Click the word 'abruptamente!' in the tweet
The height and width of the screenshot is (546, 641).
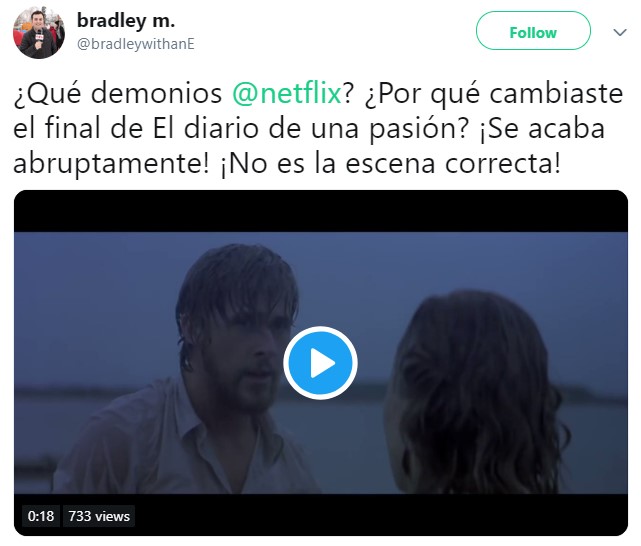pos(111,164)
